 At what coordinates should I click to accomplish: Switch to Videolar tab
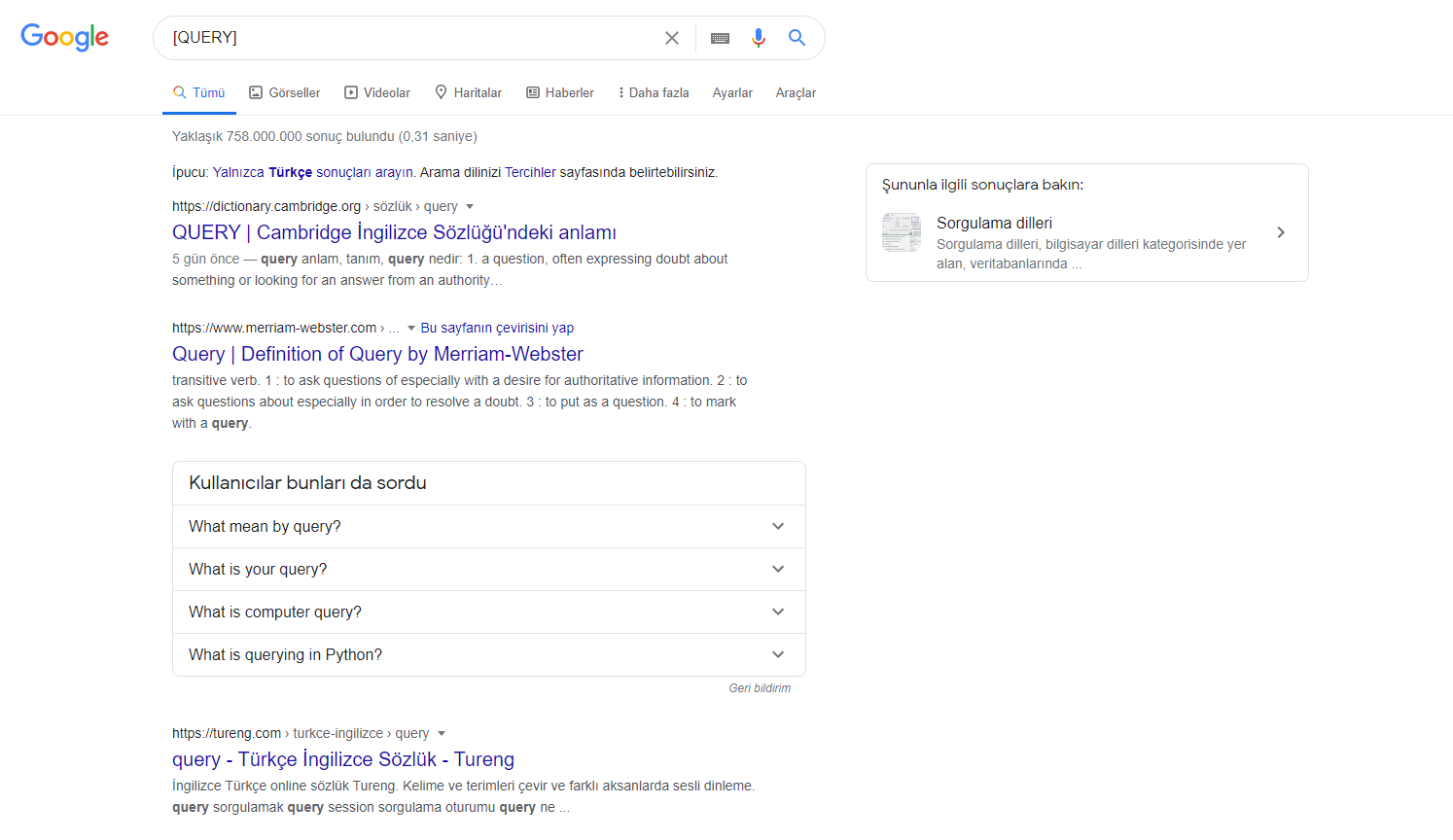click(377, 92)
